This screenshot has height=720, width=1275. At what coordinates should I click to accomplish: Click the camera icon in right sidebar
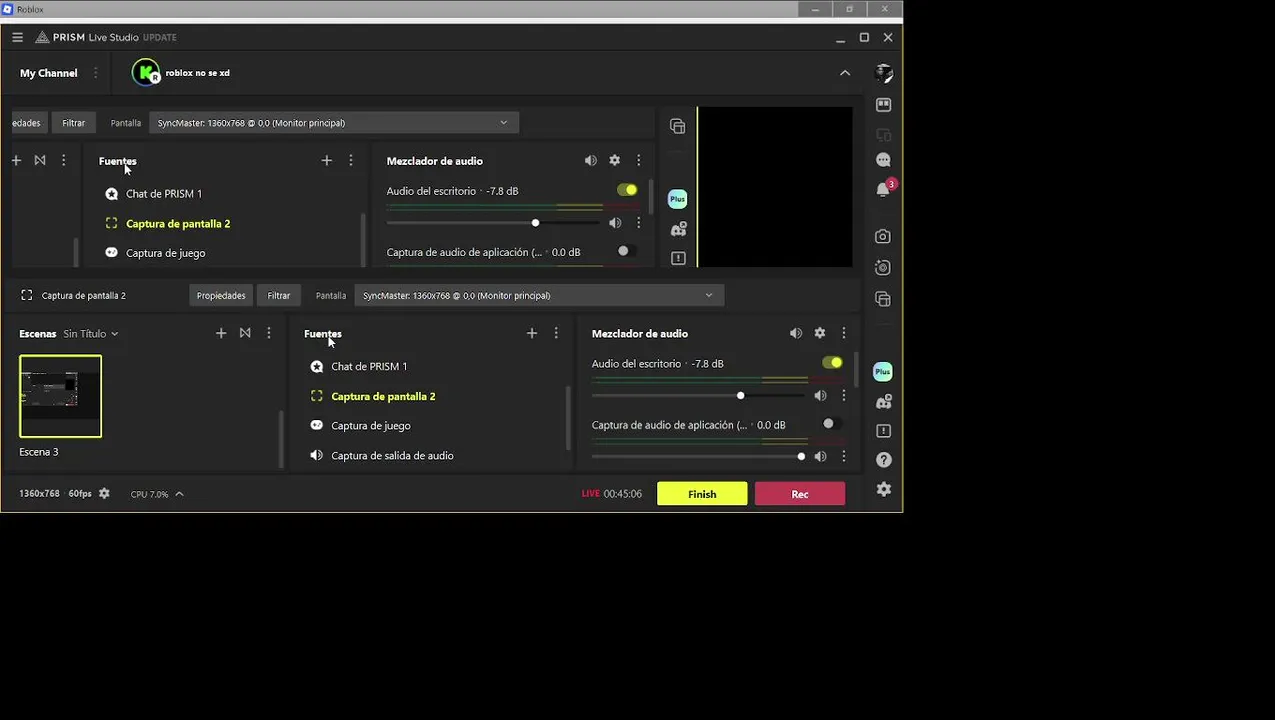point(883,237)
